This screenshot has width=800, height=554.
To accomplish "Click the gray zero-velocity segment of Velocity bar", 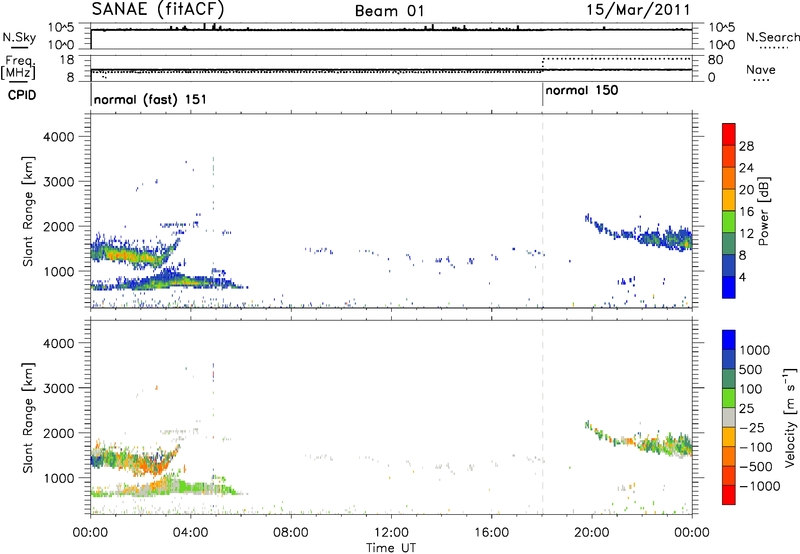I will pyautogui.click(x=729, y=417).
